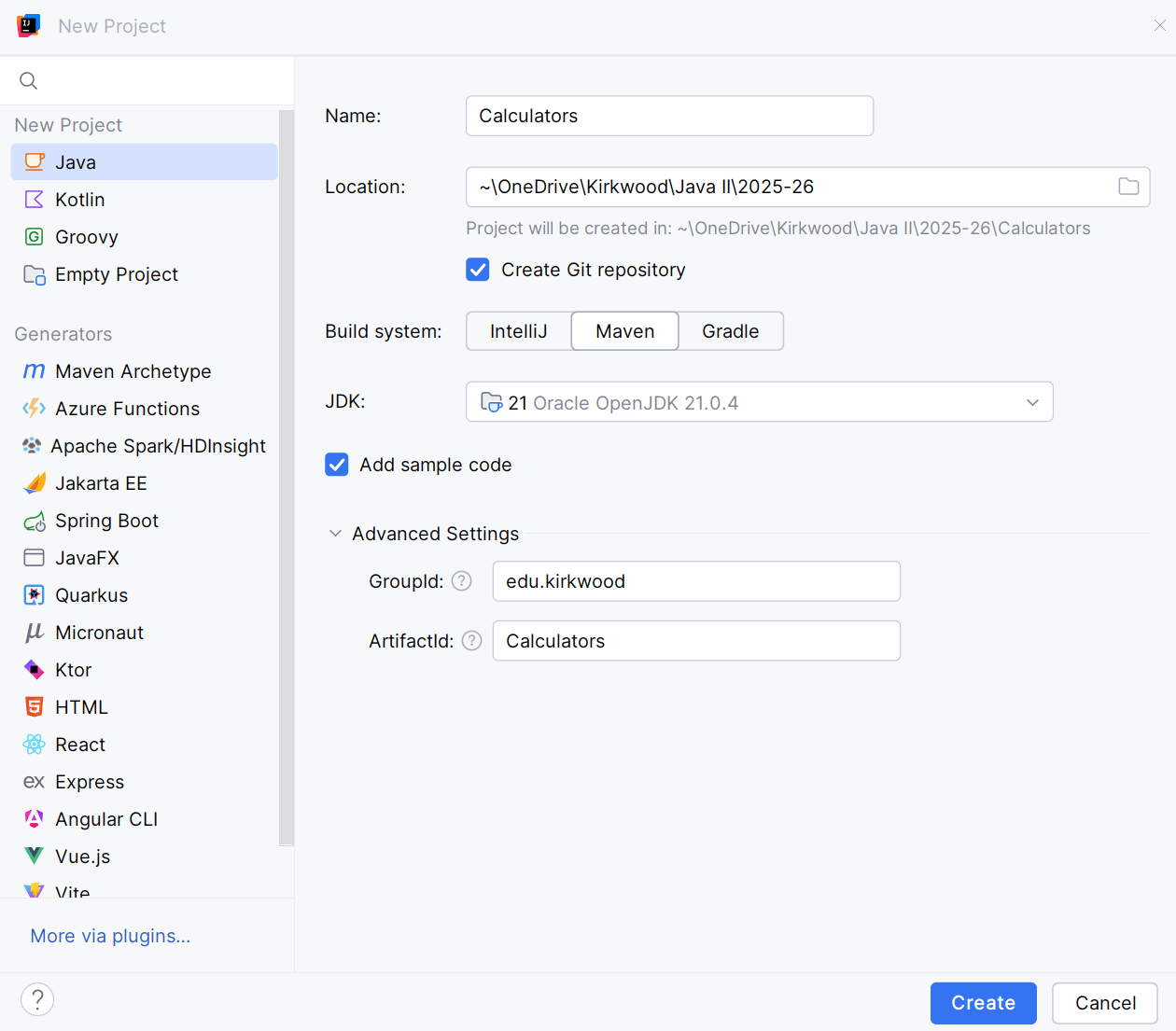1176x1031 pixels.
Task: Select Maven Archetype generator
Action: click(x=145, y=371)
